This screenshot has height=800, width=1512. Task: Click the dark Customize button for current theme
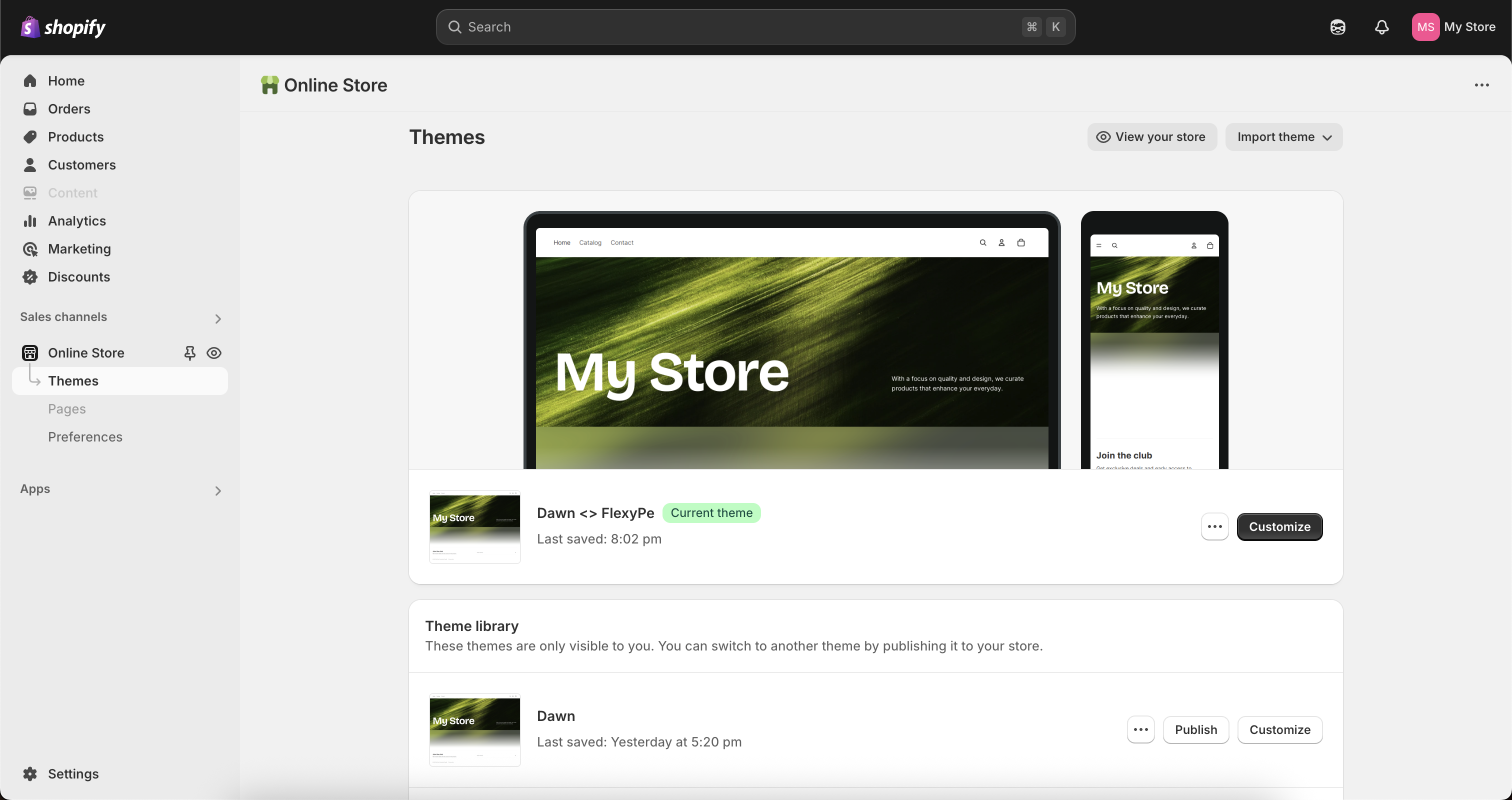pos(1279,526)
